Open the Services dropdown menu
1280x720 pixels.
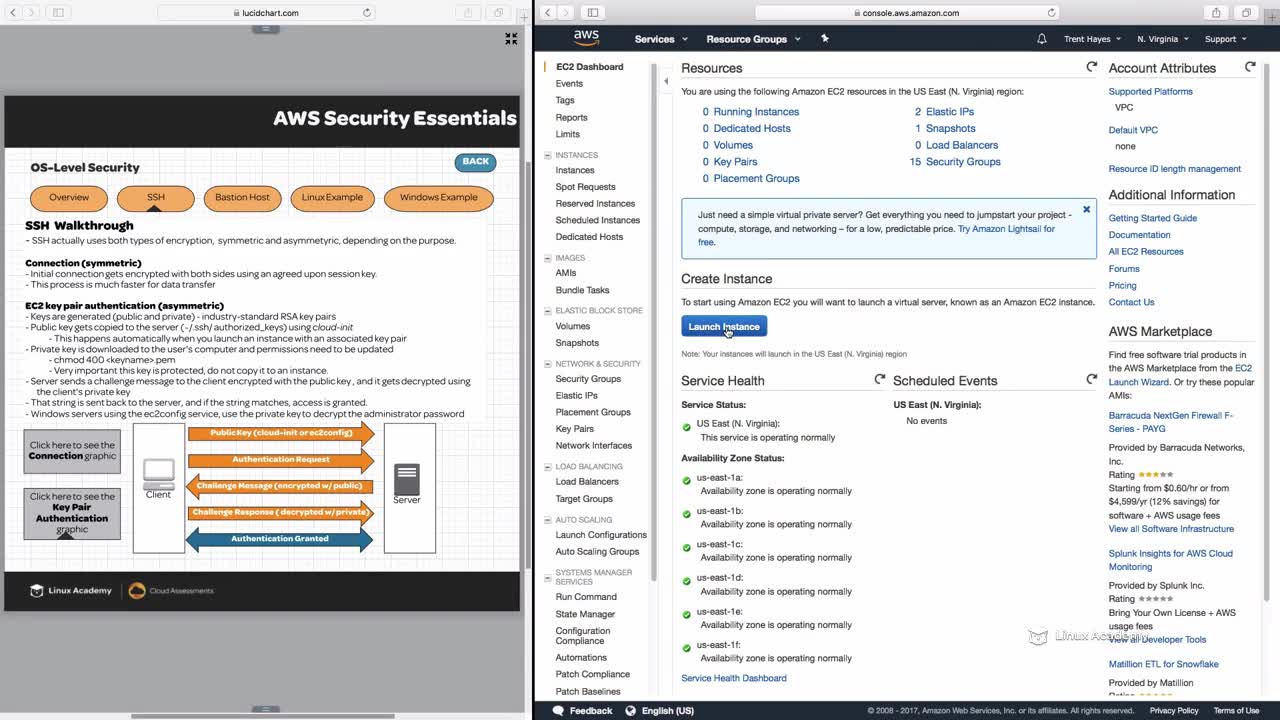pyautogui.click(x=661, y=39)
